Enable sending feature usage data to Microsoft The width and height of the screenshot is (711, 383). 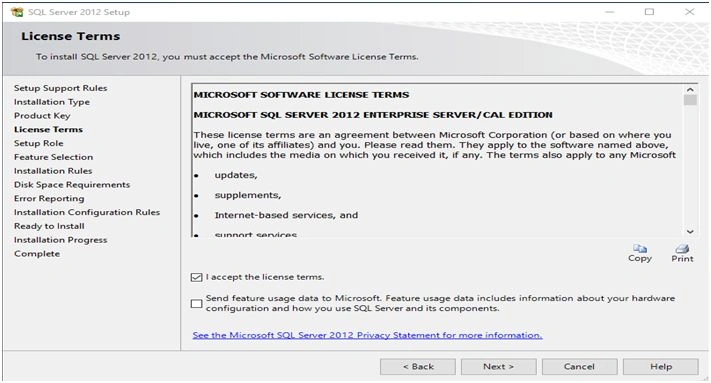(196, 303)
